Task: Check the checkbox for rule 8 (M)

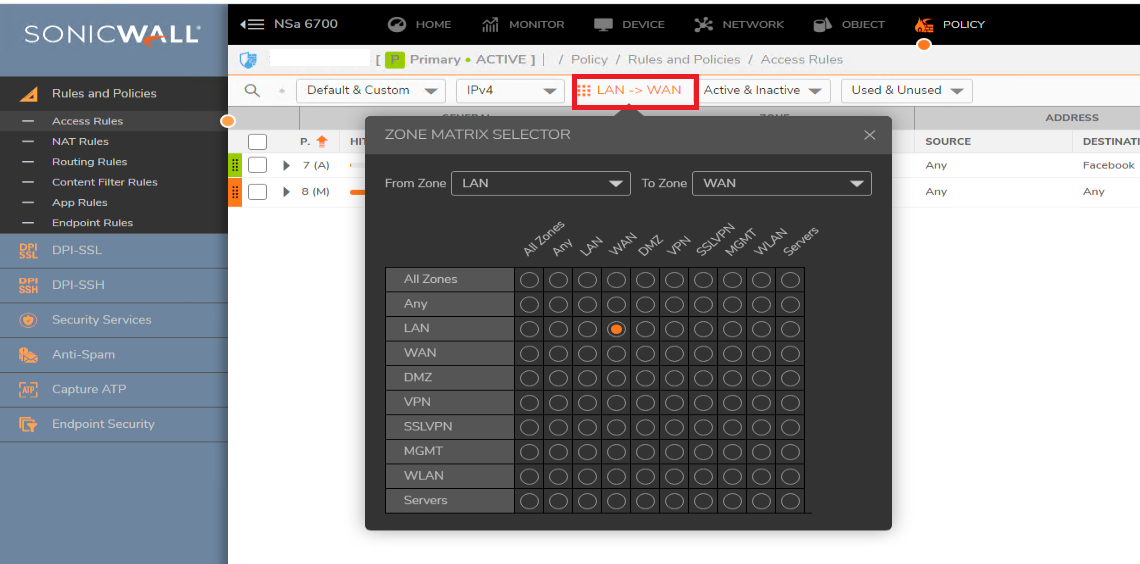Action: point(257,192)
